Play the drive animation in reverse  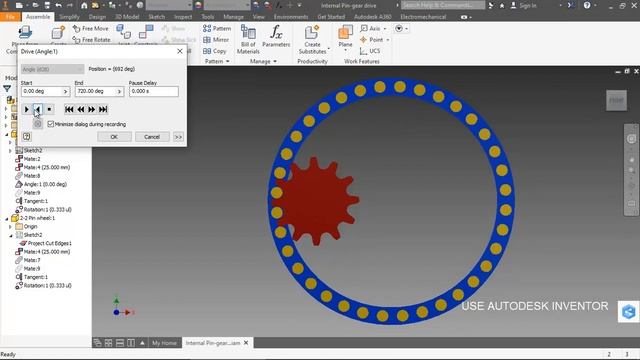[x=38, y=109]
